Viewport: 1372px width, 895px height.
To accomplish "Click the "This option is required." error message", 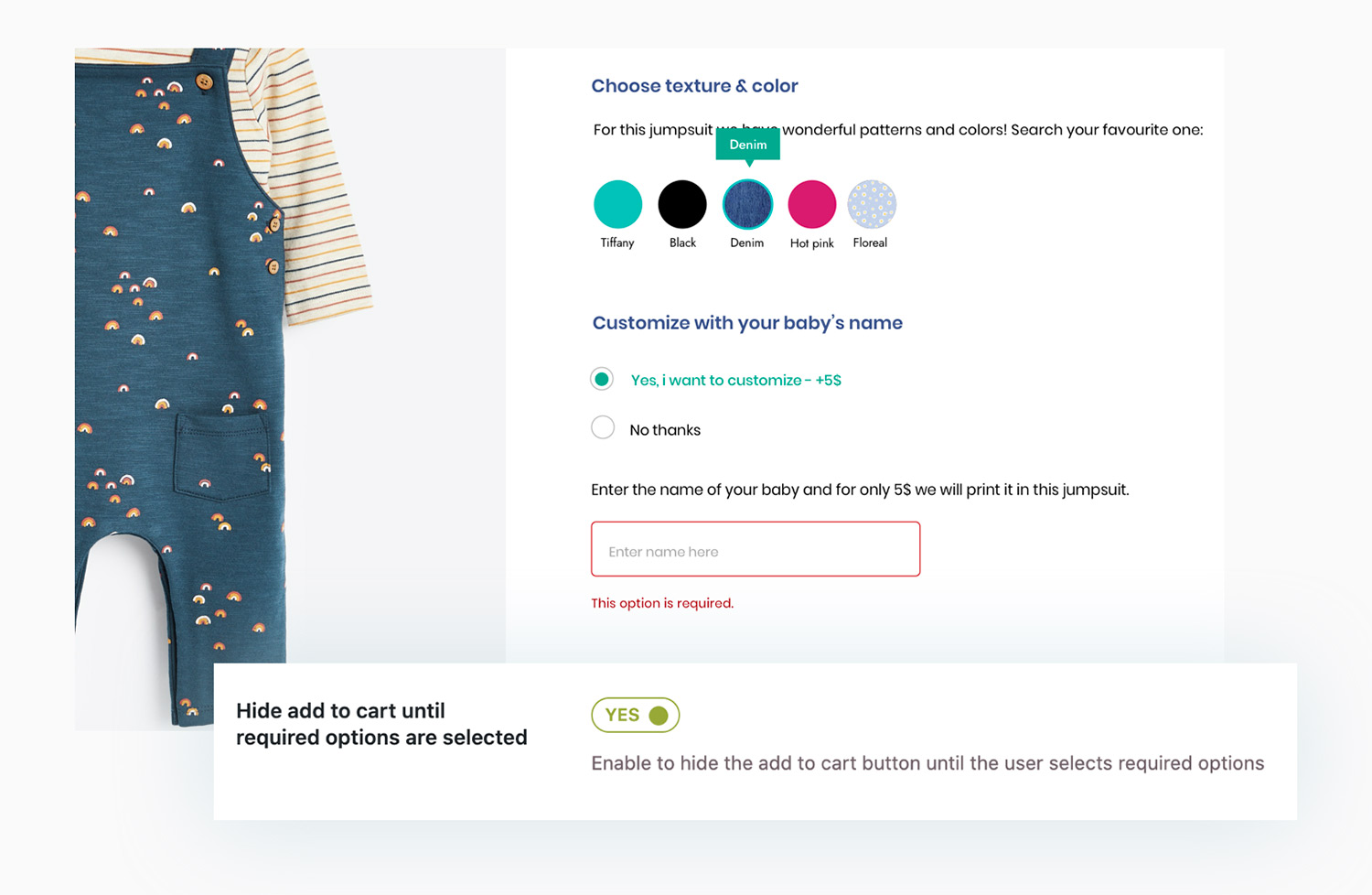I will pyautogui.click(x=662, y=603).
